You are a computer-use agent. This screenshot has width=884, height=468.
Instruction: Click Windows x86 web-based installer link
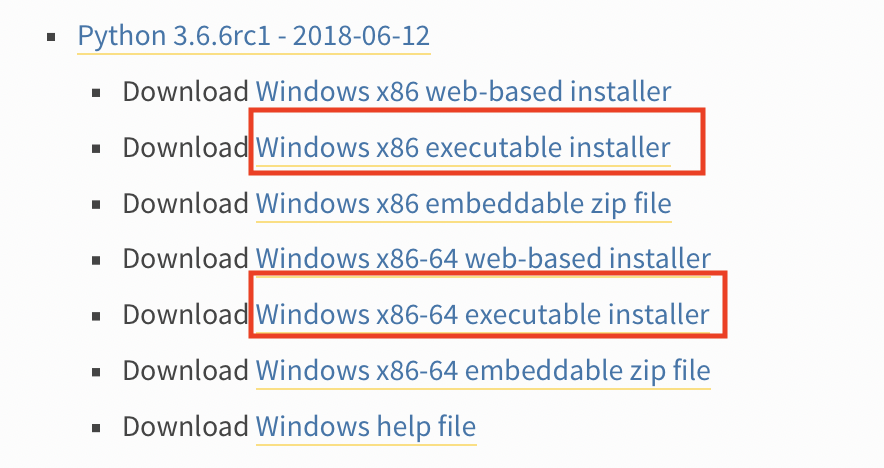click(463, 91)
